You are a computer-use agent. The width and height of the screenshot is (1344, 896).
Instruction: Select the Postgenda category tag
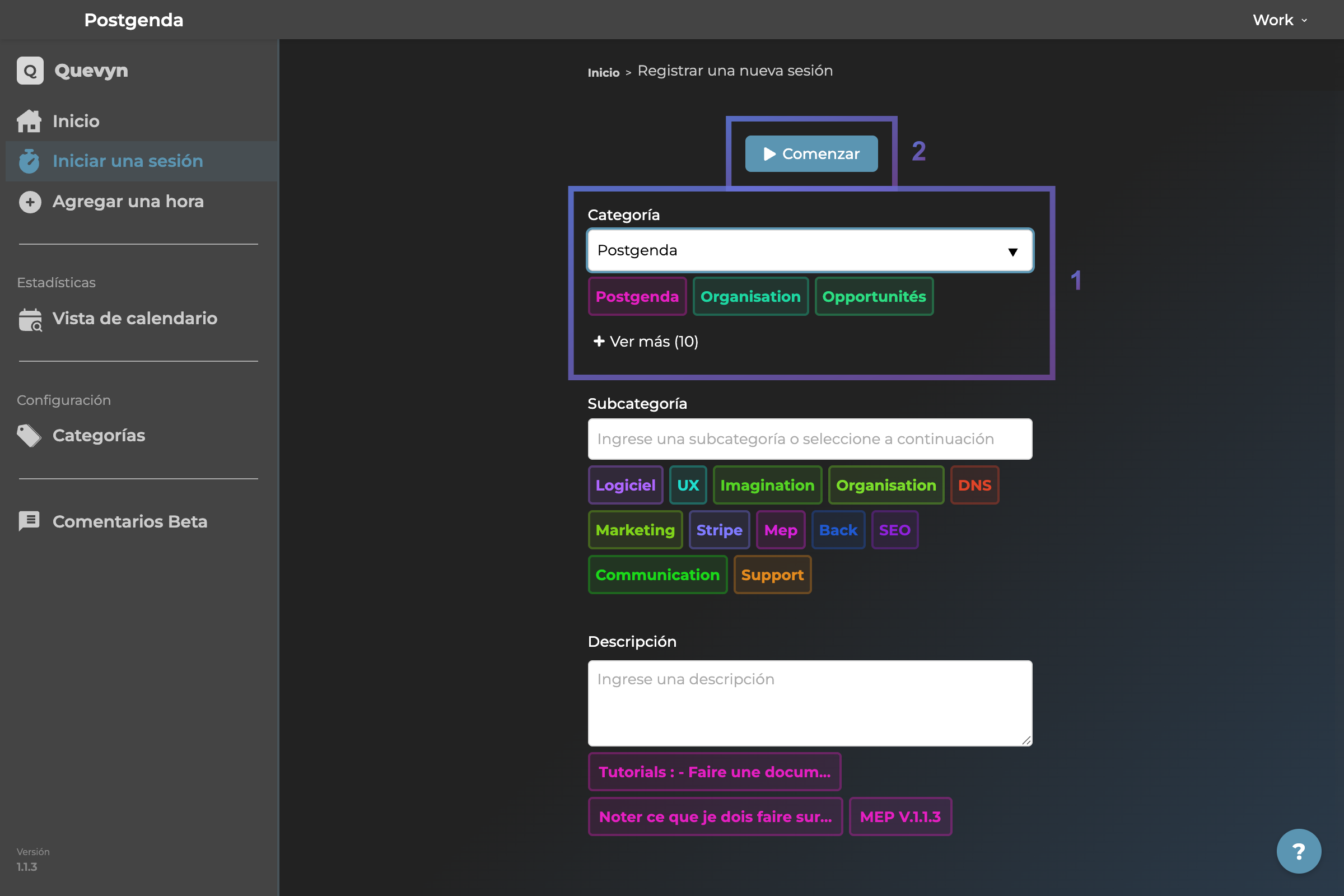click(637, 297)
